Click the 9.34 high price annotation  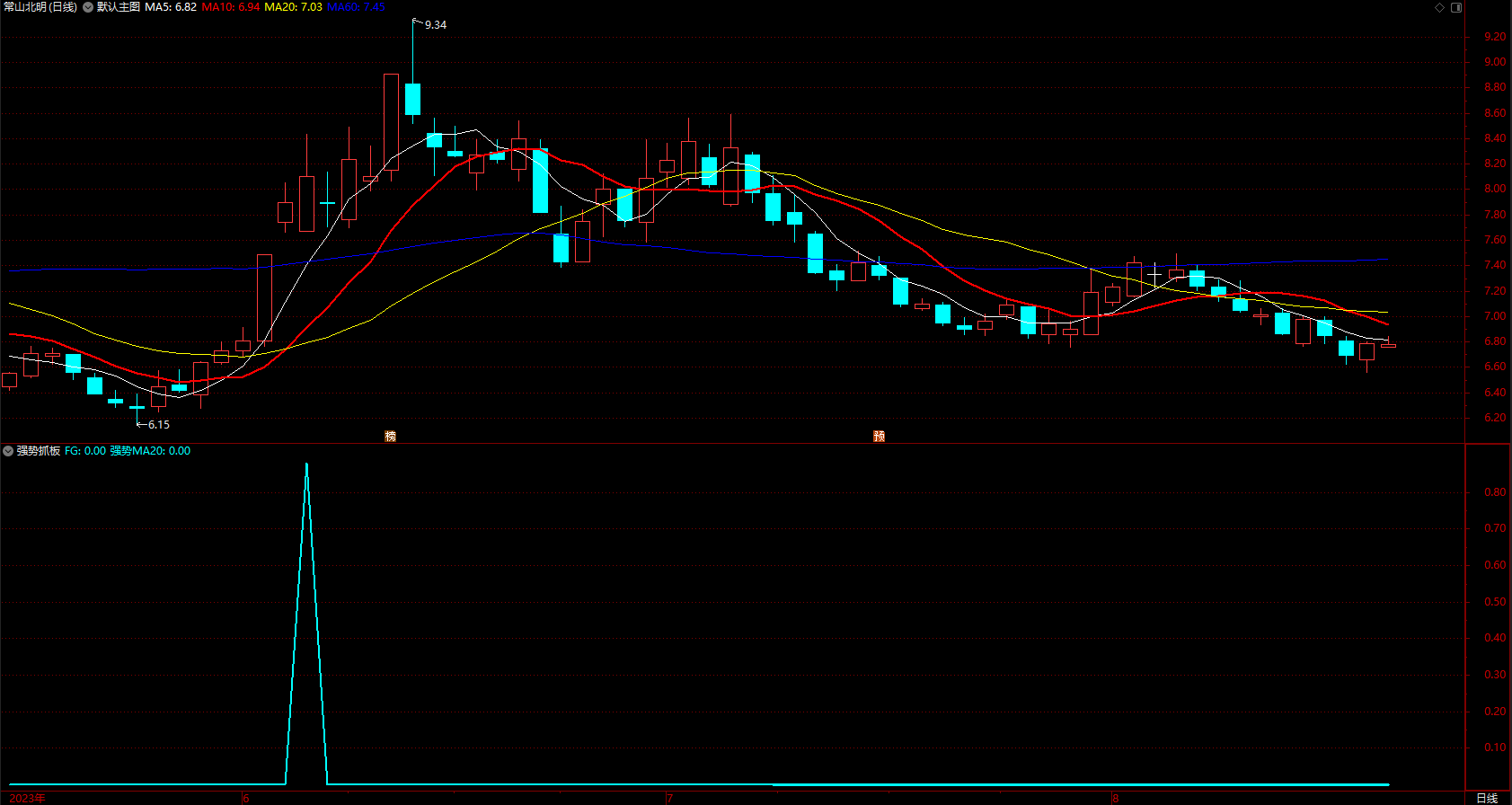tap(436, 25)
